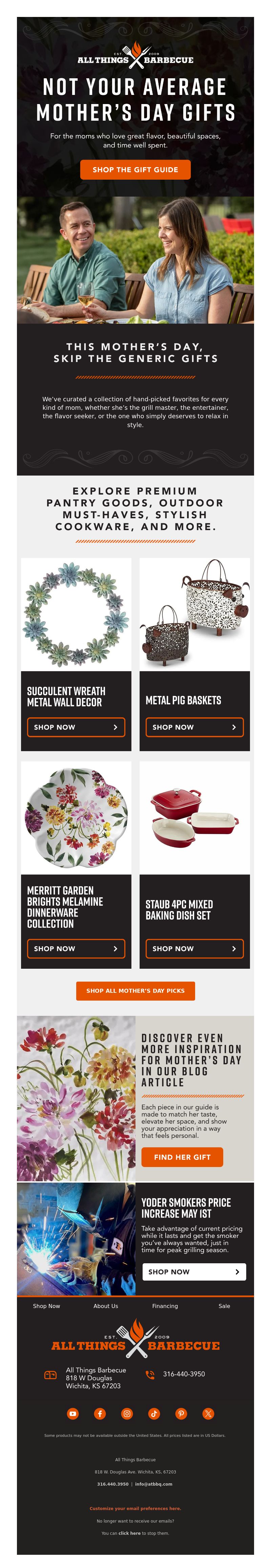Click Shop The Gift Guide button
Image resolution: width=271 pixels, height=1568 pixels.
(x=135, y=170)
